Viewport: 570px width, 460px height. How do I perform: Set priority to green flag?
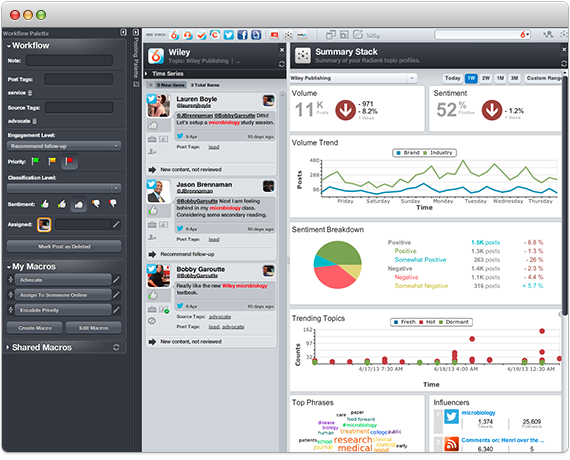pos(35,161)
